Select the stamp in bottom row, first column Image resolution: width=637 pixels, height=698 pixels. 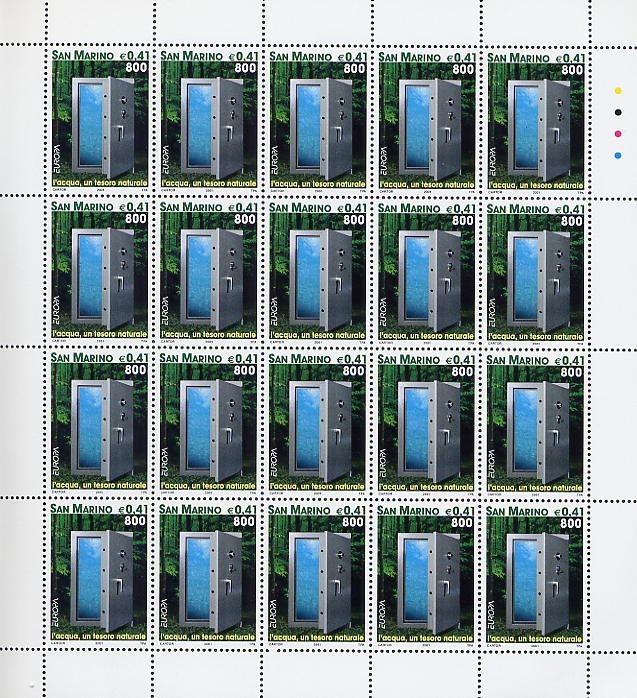pyautogui.click(x=98, y=574)
